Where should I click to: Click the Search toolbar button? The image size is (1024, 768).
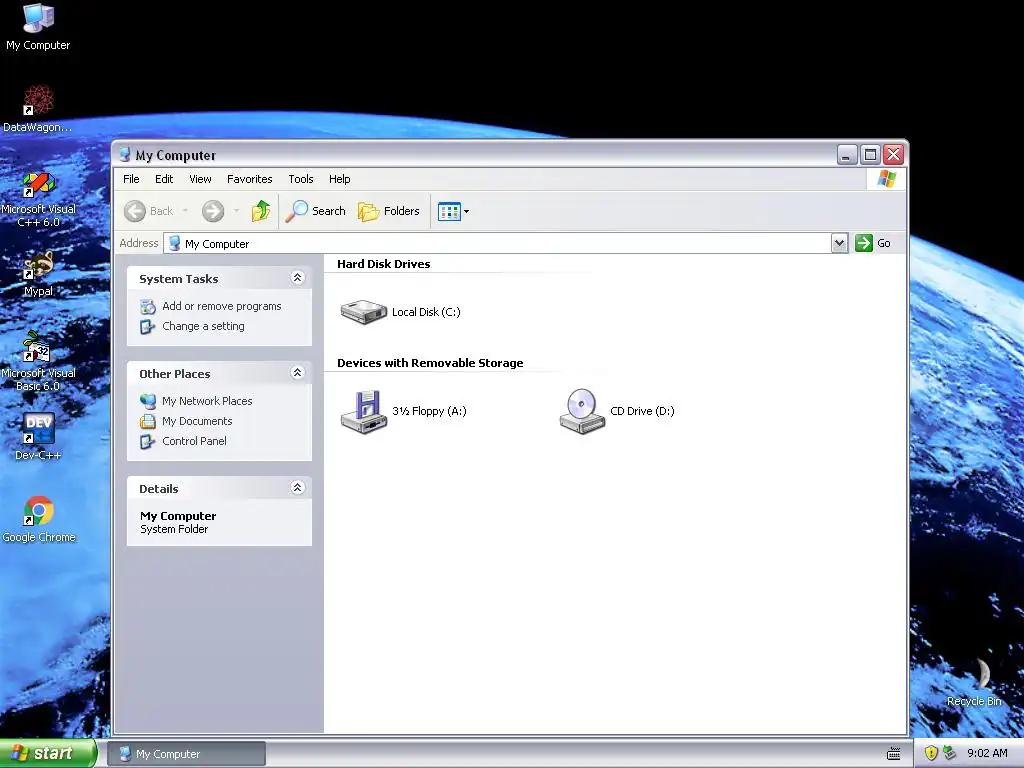pos(315,211)
